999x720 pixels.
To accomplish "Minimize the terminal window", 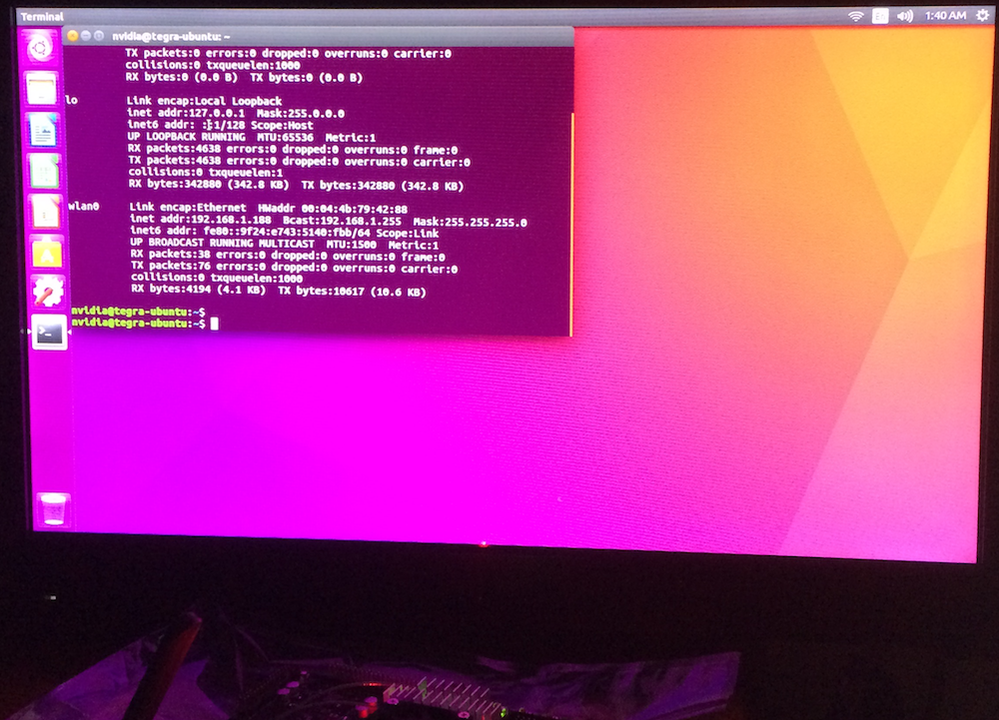I will click(x=85, y=33).
